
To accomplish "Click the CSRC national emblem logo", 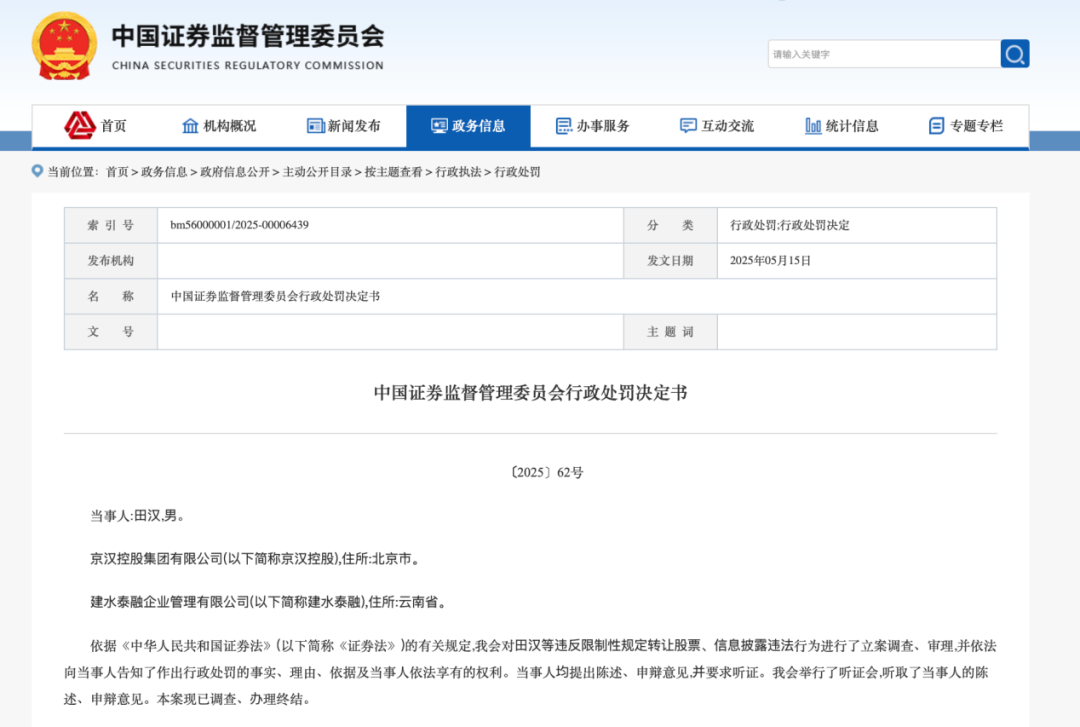I will (x=65, y=47).
